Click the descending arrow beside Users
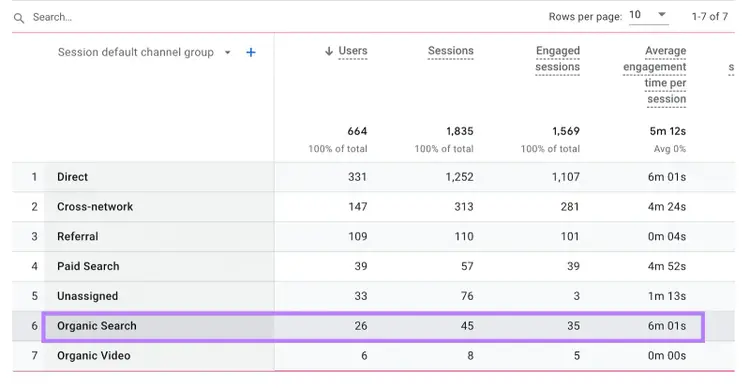Image resolution: width=750 pixels, height=388 pixels. click(x=329, y=51)
